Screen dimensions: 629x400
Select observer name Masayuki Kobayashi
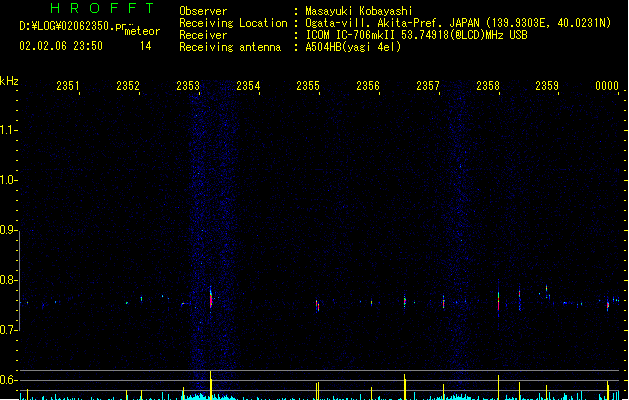(x=359, y=11)
